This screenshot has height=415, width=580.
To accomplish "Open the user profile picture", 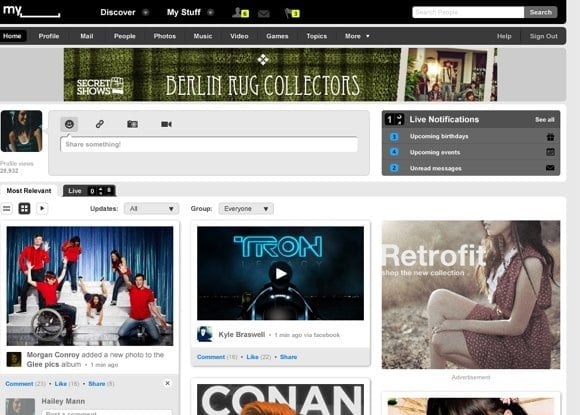I will (21, 131).
